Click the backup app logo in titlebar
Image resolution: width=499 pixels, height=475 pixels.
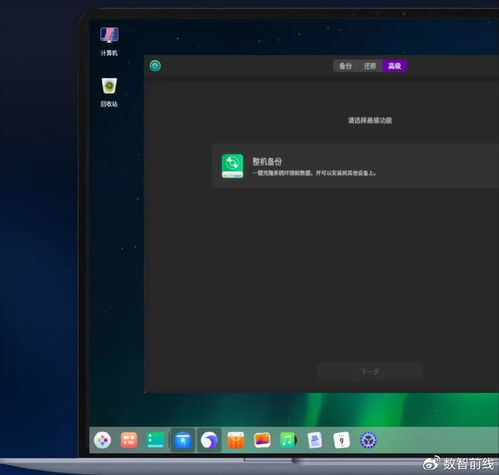tap(155, 66)
